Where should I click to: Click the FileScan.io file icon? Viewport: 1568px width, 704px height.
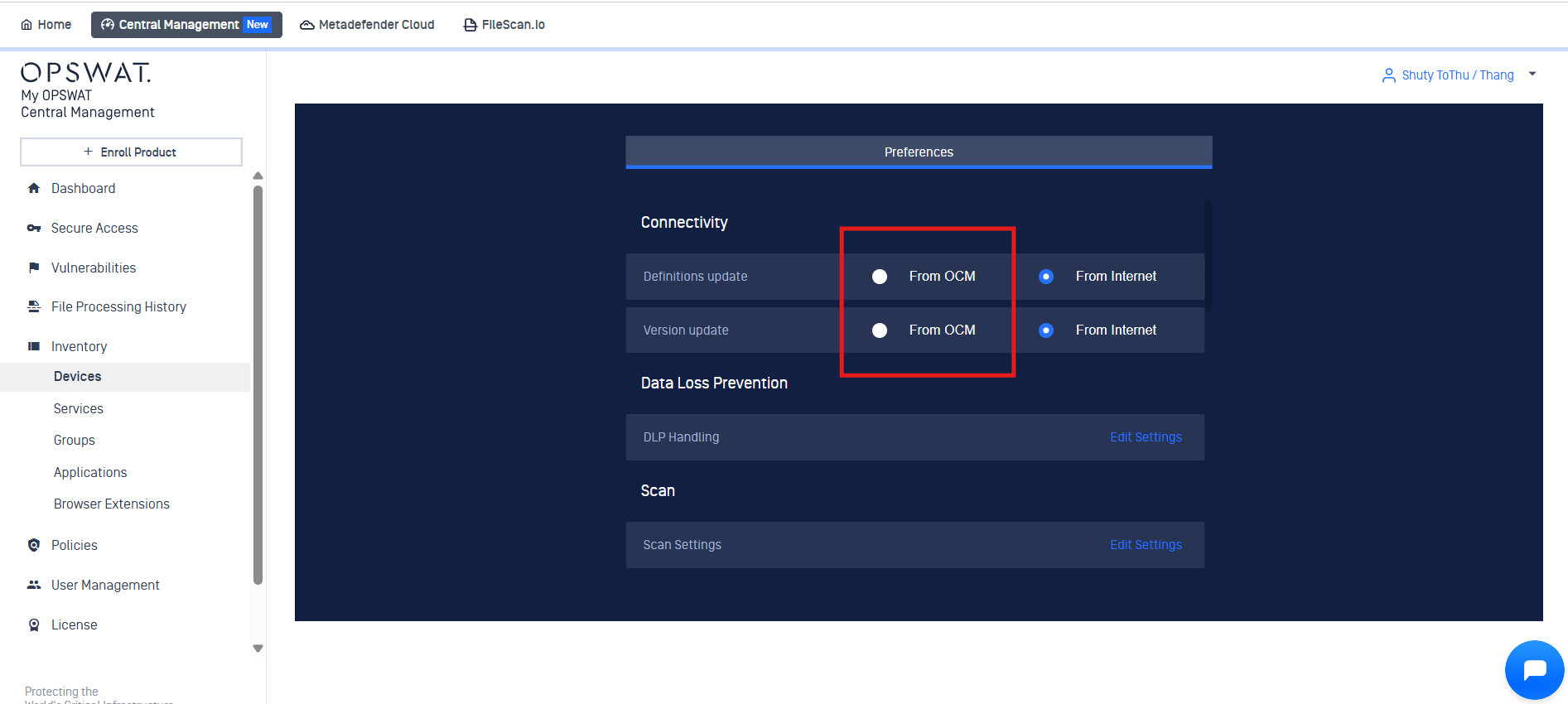470,25
